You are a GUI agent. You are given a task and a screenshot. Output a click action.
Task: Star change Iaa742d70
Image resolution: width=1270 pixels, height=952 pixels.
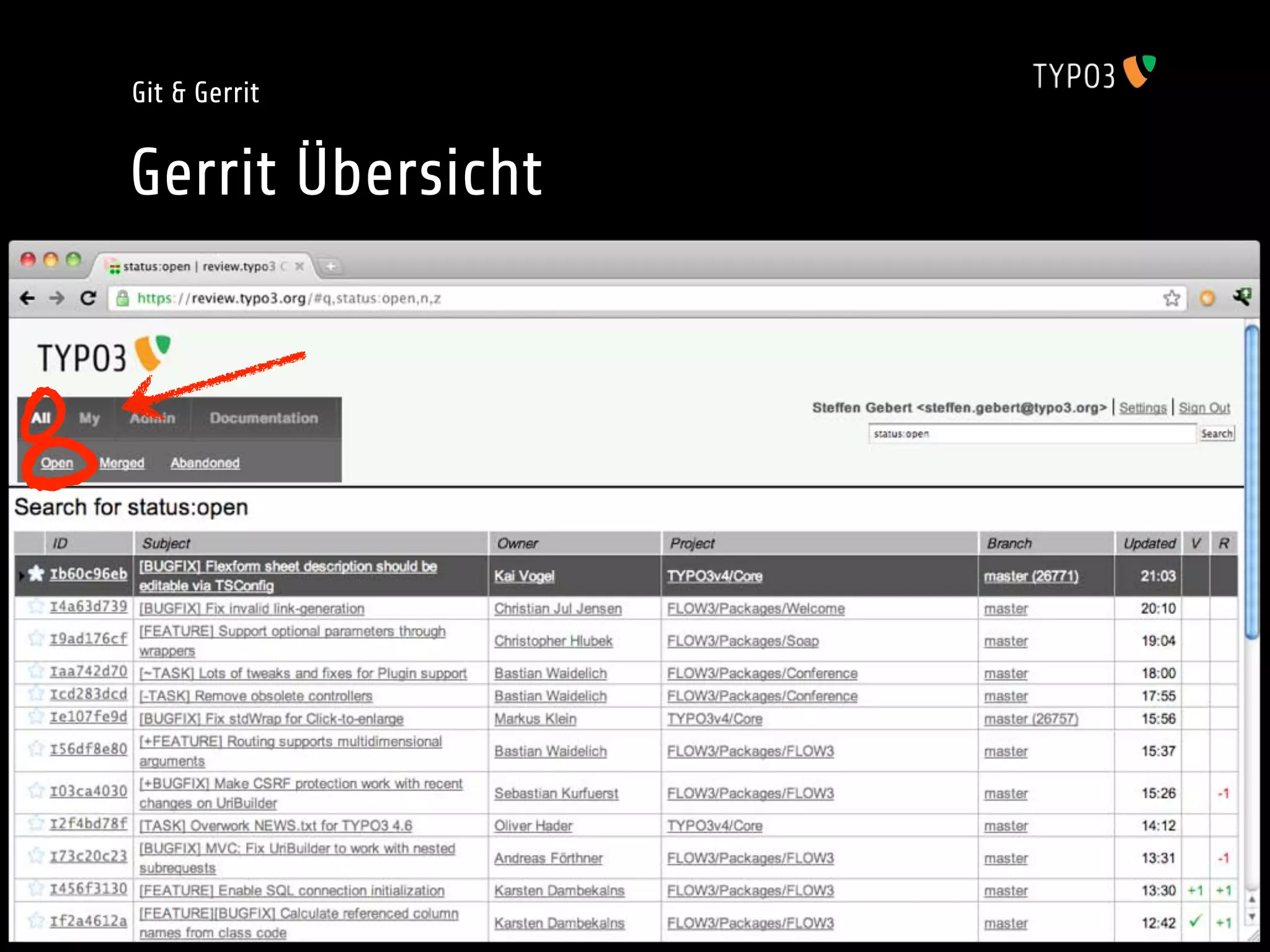pos(37,671)
